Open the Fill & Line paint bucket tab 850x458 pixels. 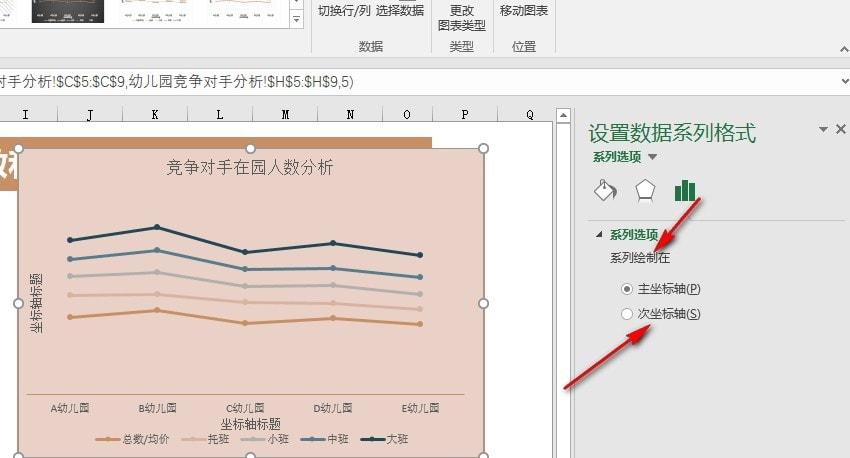[605, 190]
